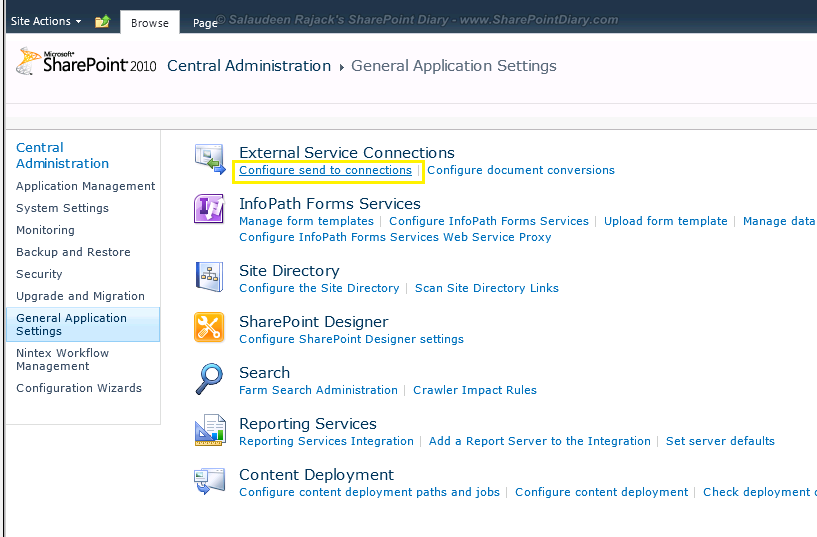This screenshot has height=537, width=817.
Task: Open Farm Search Administration link
Action: (318, 390)
